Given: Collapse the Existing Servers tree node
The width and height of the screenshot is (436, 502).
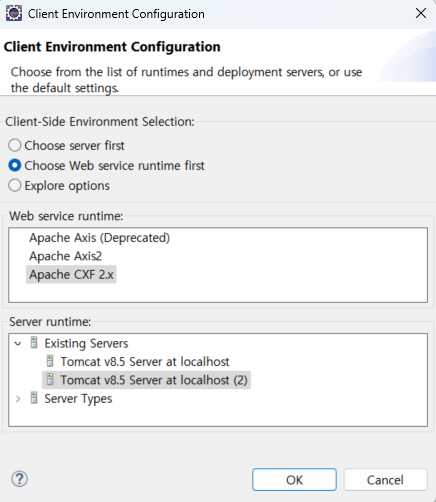Looking at the screenshot, I should (18, 343).
